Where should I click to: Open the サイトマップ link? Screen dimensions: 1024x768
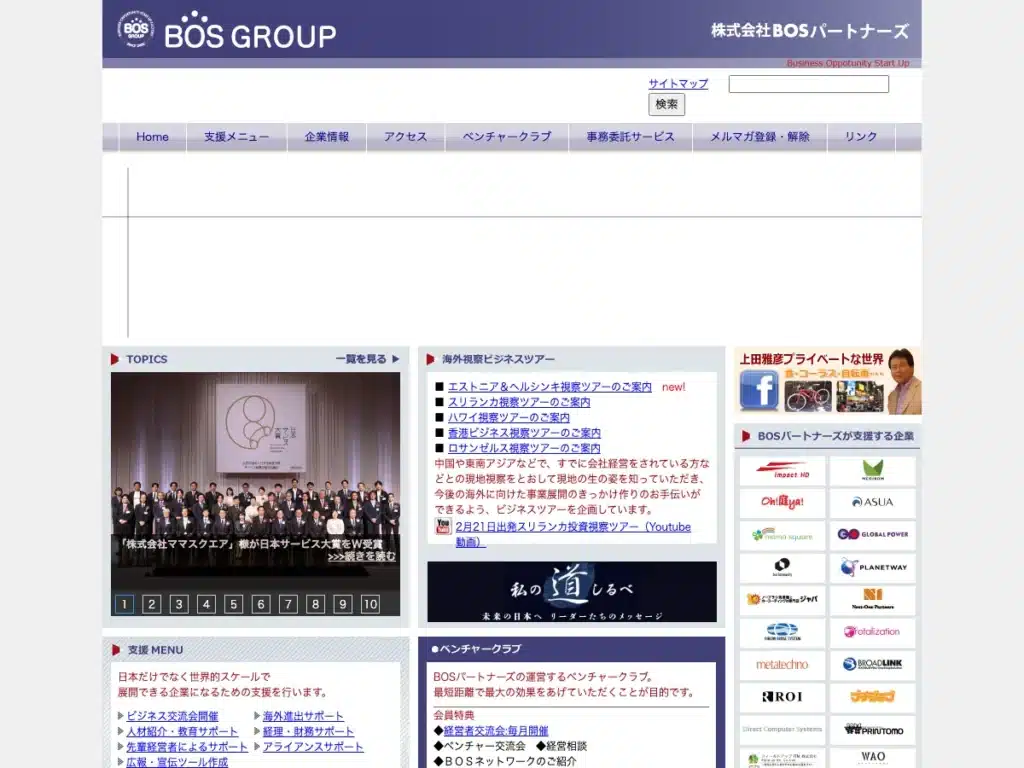678,84
